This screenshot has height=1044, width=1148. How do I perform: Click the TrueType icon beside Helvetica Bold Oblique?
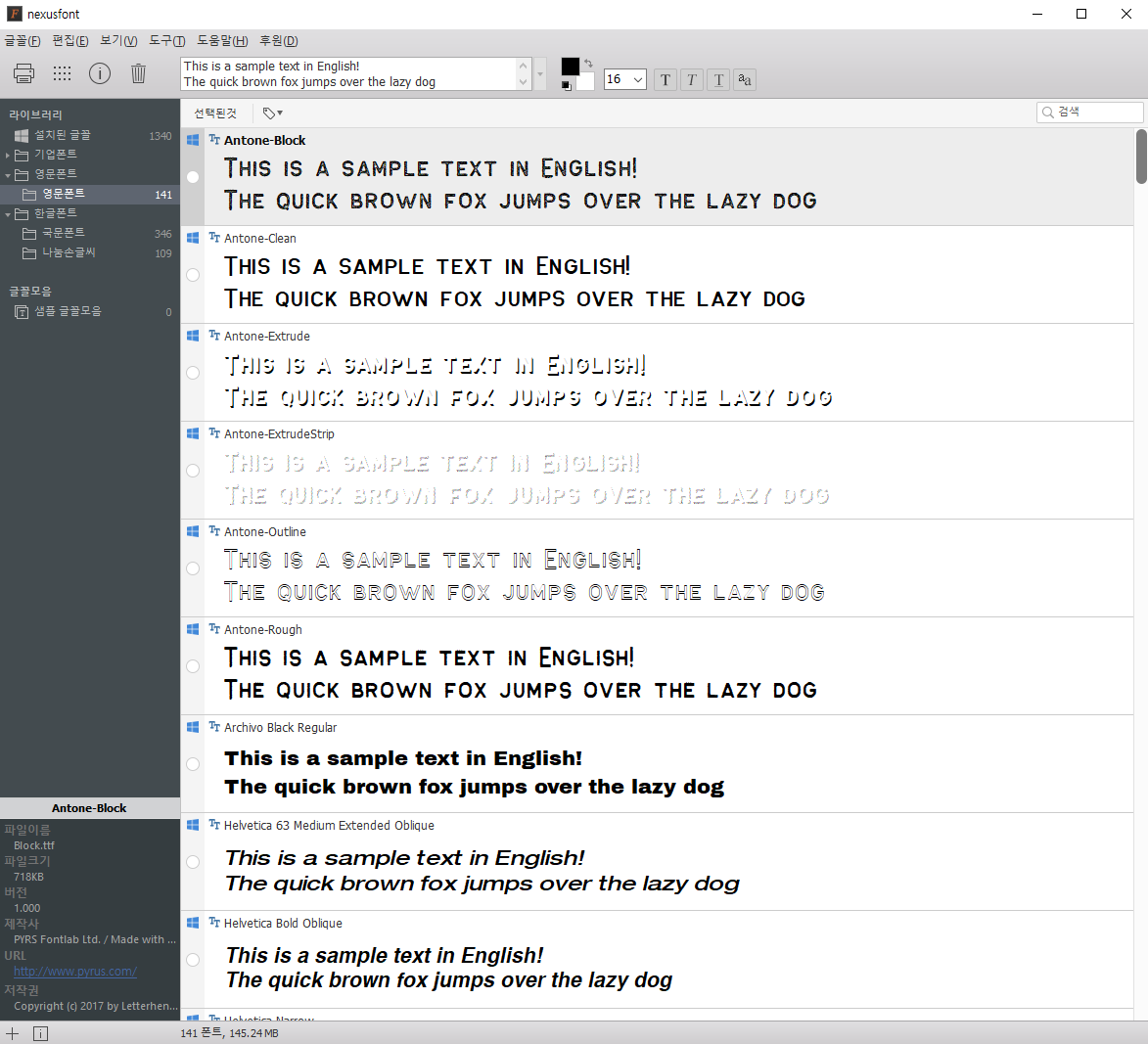pos(214,922)
